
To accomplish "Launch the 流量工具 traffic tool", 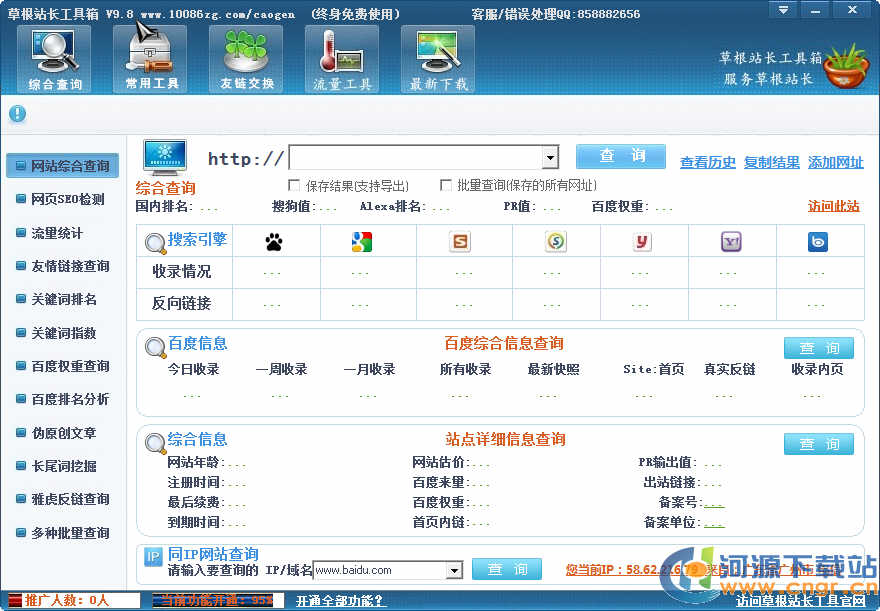I will click(x=342, y=58).
